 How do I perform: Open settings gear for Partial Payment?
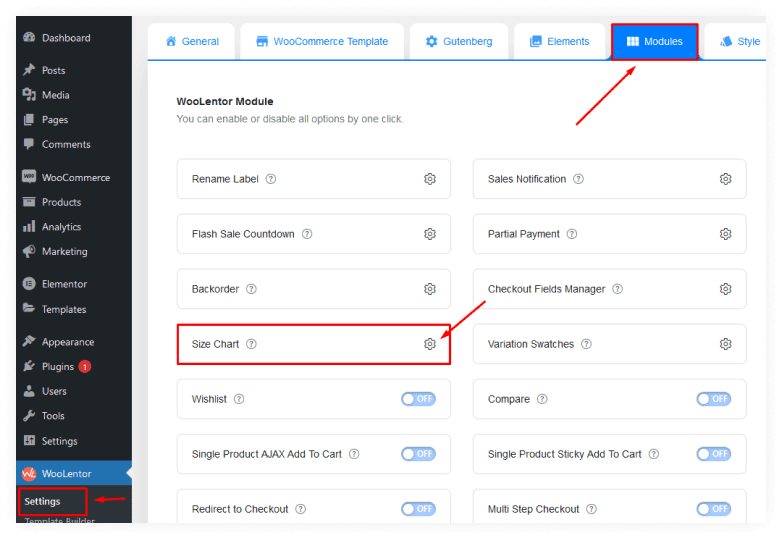725,234
